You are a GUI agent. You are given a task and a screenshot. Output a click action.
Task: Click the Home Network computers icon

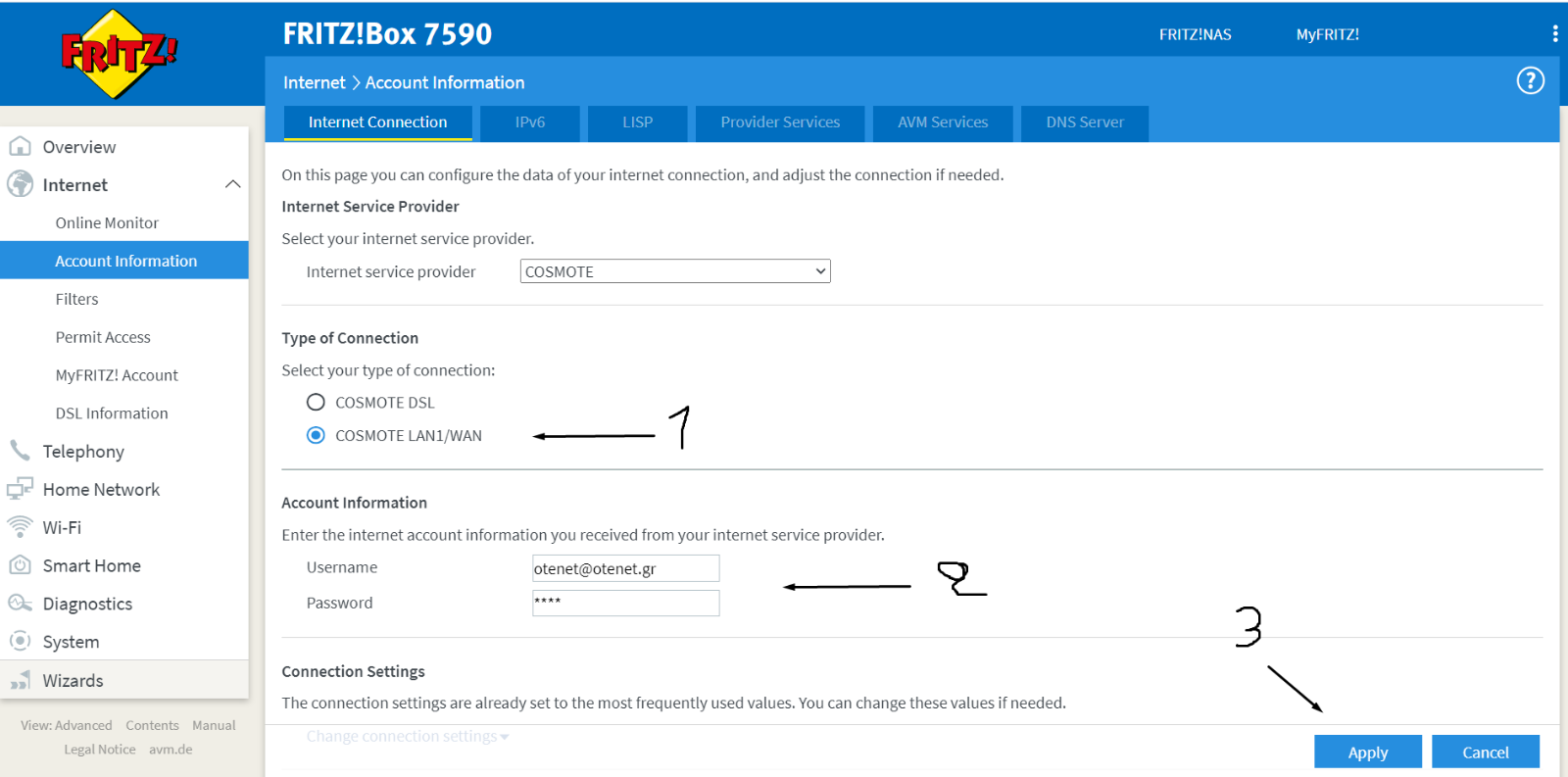[x=20, y=489]
